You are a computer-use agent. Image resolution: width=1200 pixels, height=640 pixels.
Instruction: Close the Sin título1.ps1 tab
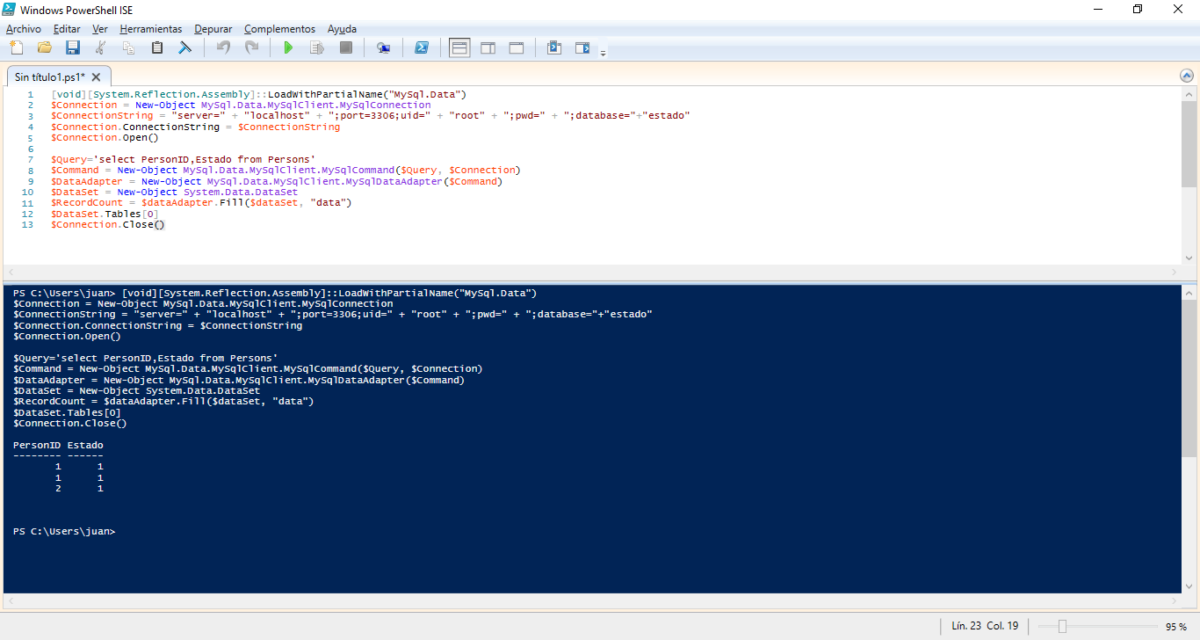point(96,75)
